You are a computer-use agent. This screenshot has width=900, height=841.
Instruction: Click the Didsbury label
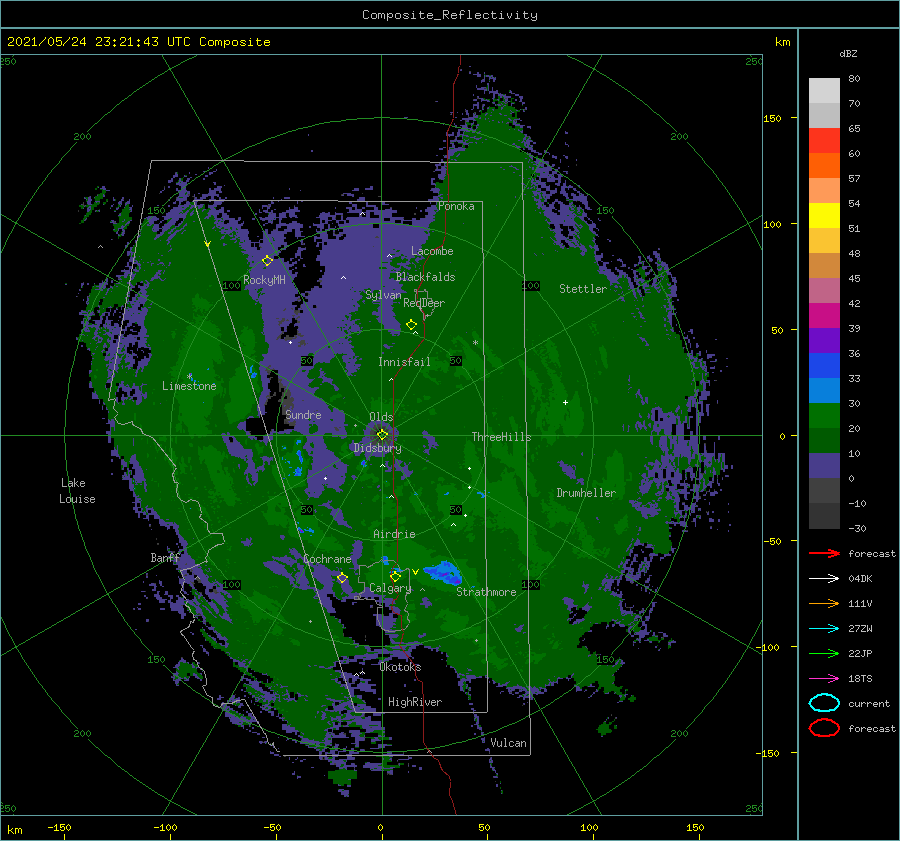coord(377,448)
